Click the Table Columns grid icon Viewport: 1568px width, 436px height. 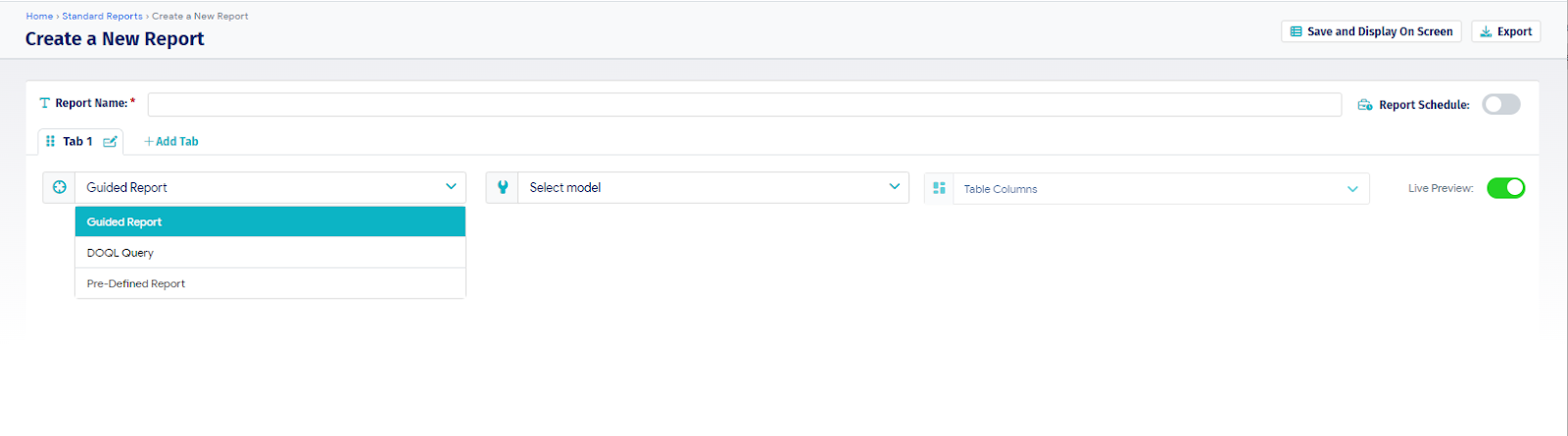(940, 188)
